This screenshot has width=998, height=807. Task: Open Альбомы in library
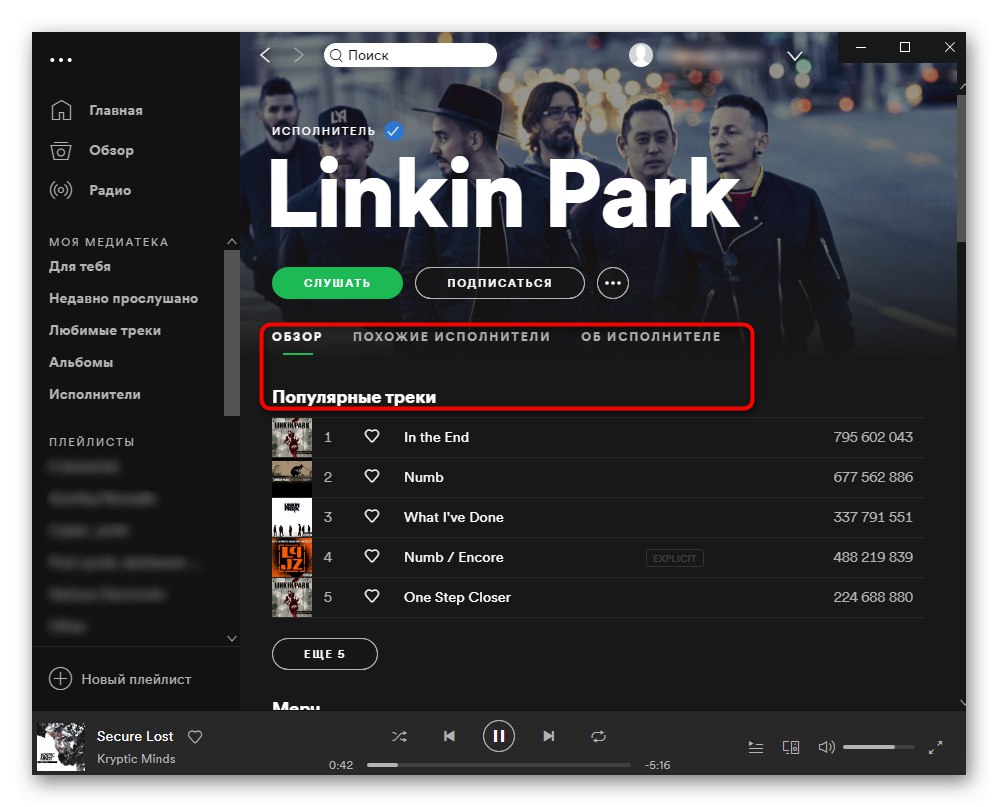pyautogui.click(x=81, y=362)
